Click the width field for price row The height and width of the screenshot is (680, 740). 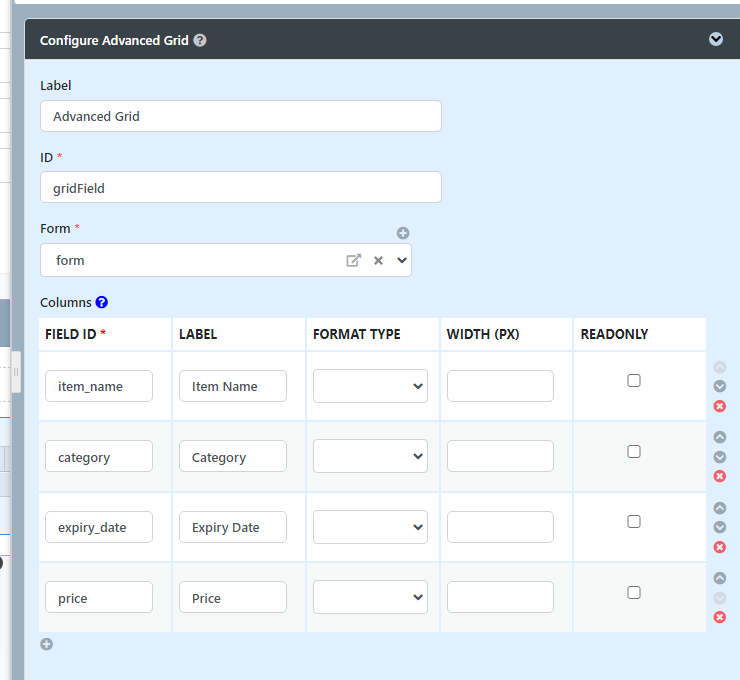click(500, 597)
